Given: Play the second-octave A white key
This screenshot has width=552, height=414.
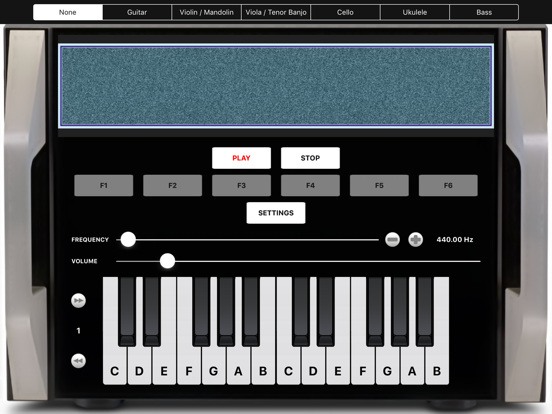Looking at the screenshot, I should point(412,366).
